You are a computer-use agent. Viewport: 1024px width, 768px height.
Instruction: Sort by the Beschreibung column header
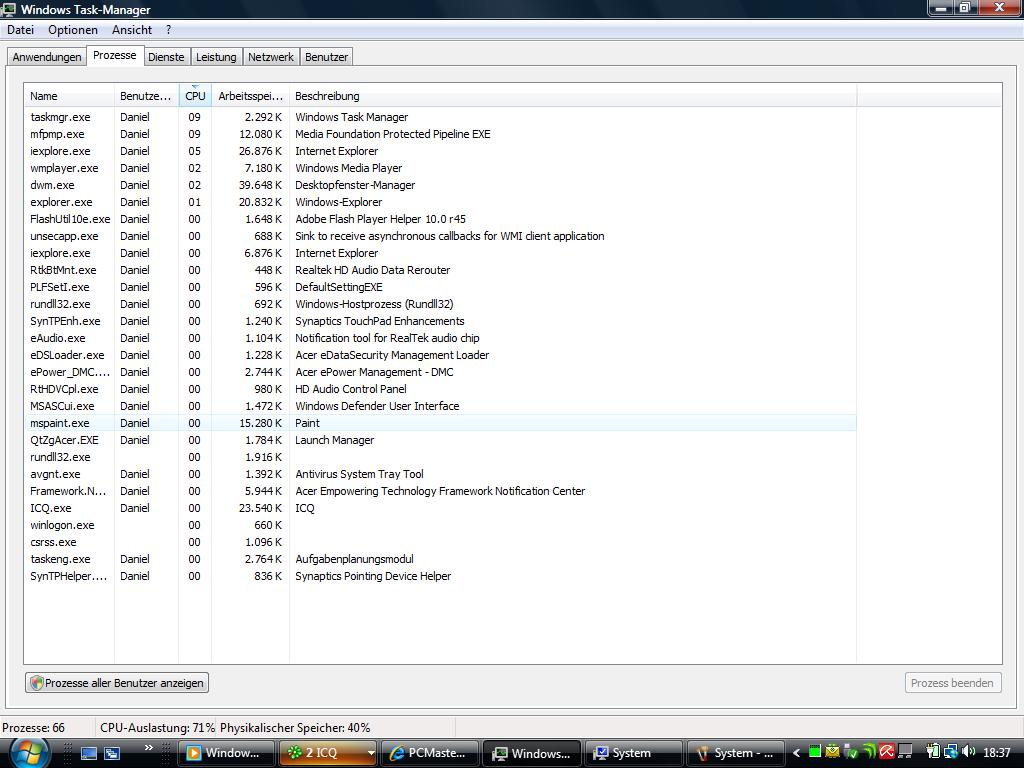pyautogui.click(x=573, y=96)
